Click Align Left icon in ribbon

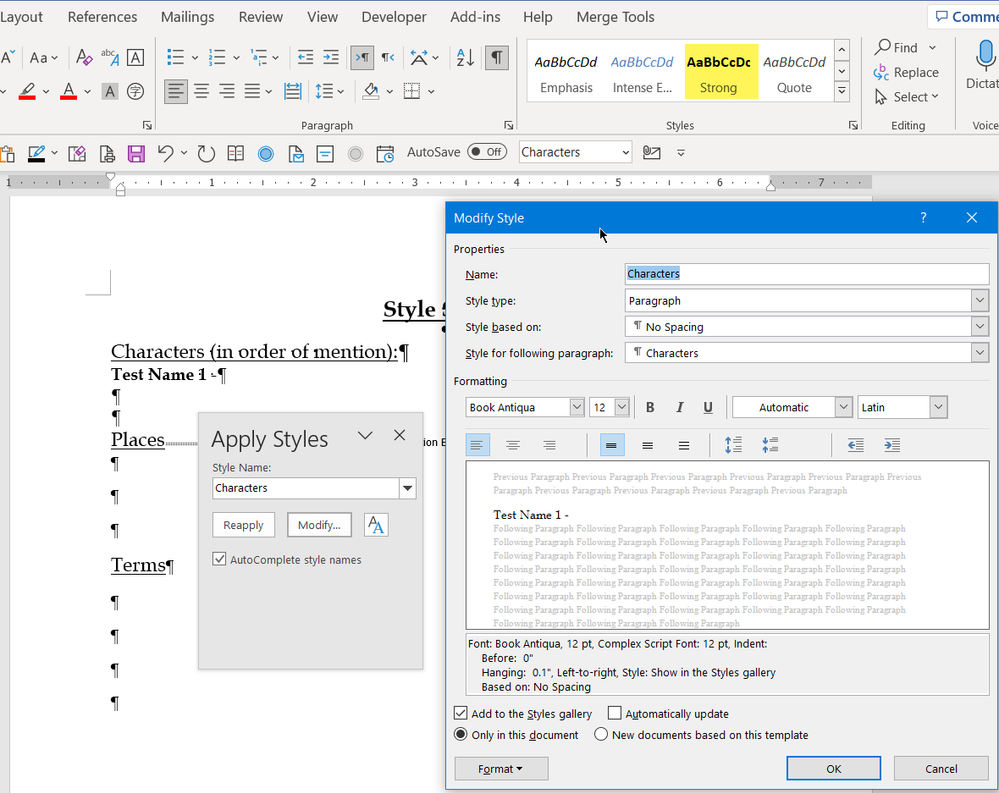(176, 91)
